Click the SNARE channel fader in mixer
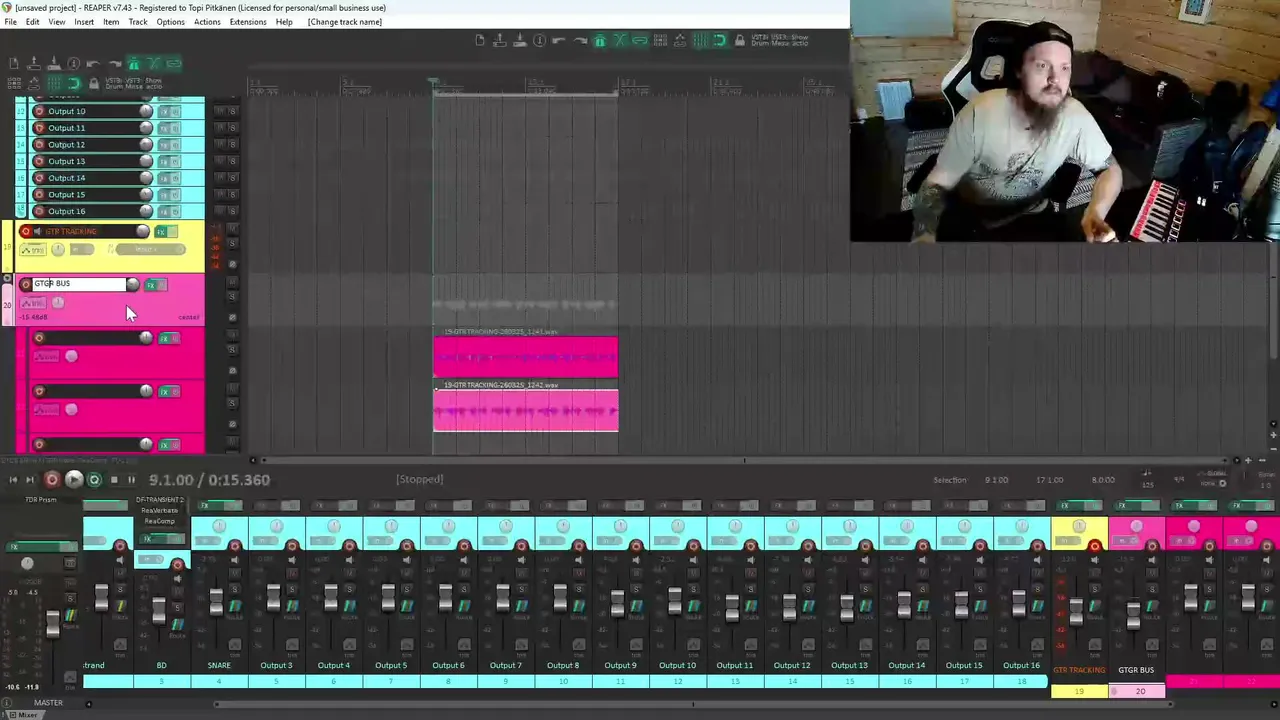Image resolution: width=1280 pixels, height=720 pixels. pos(216,601)
